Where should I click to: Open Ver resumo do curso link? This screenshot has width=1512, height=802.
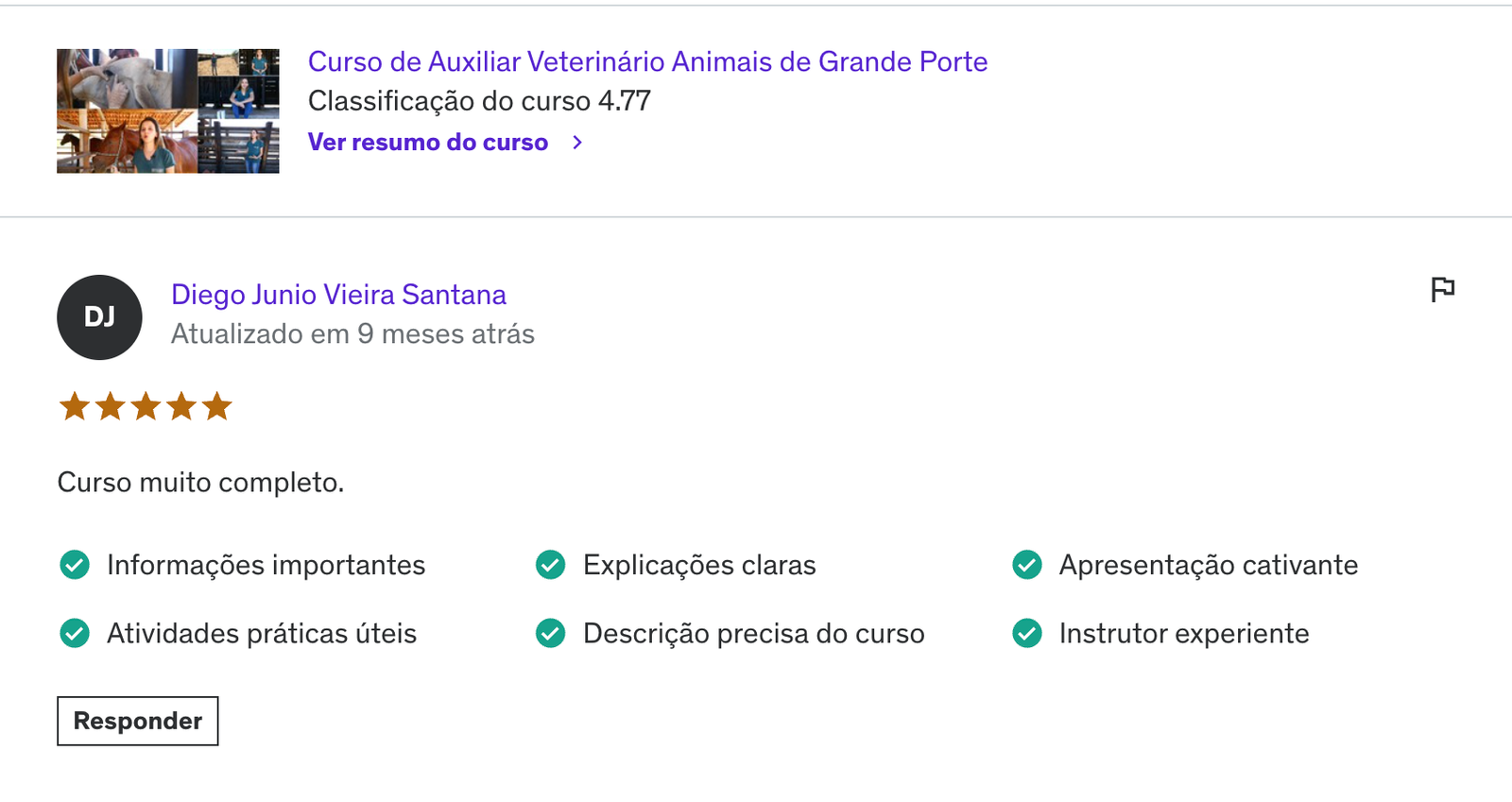click(428, 143)
